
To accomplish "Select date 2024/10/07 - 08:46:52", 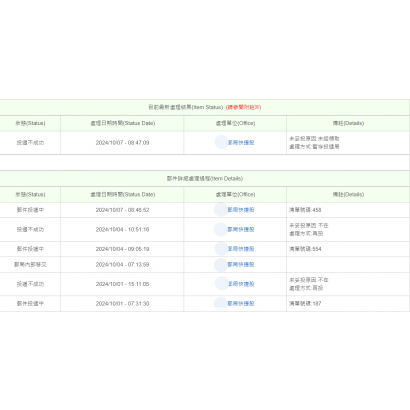I will 122,210.
